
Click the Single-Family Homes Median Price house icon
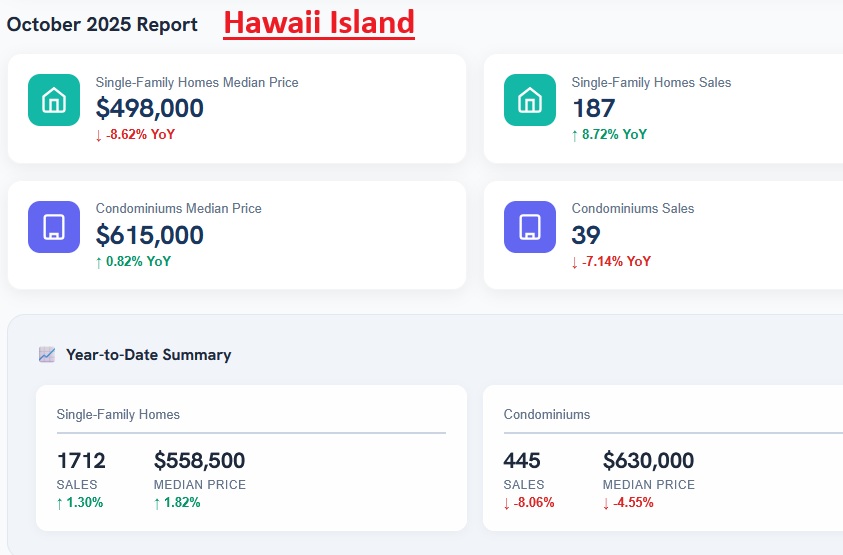[x=54, y=100]
